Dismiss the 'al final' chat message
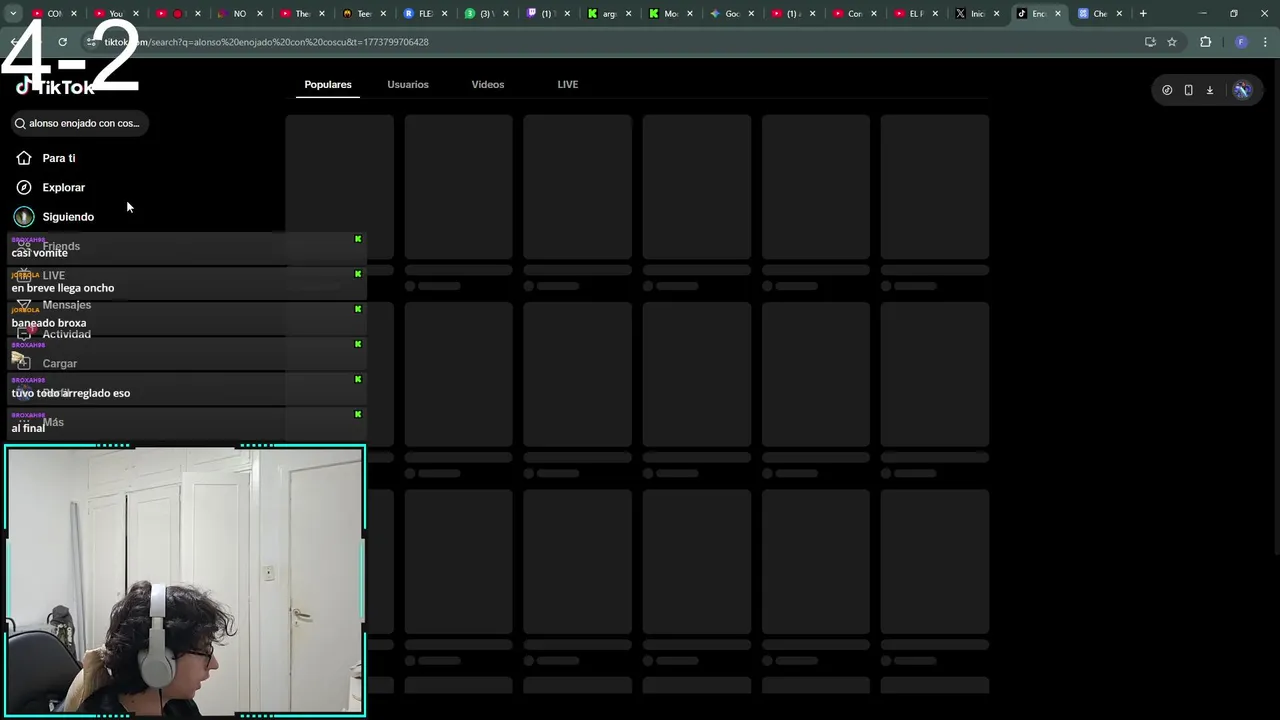Viewport: 1280px width, 720px height. [x=358, y=414]
